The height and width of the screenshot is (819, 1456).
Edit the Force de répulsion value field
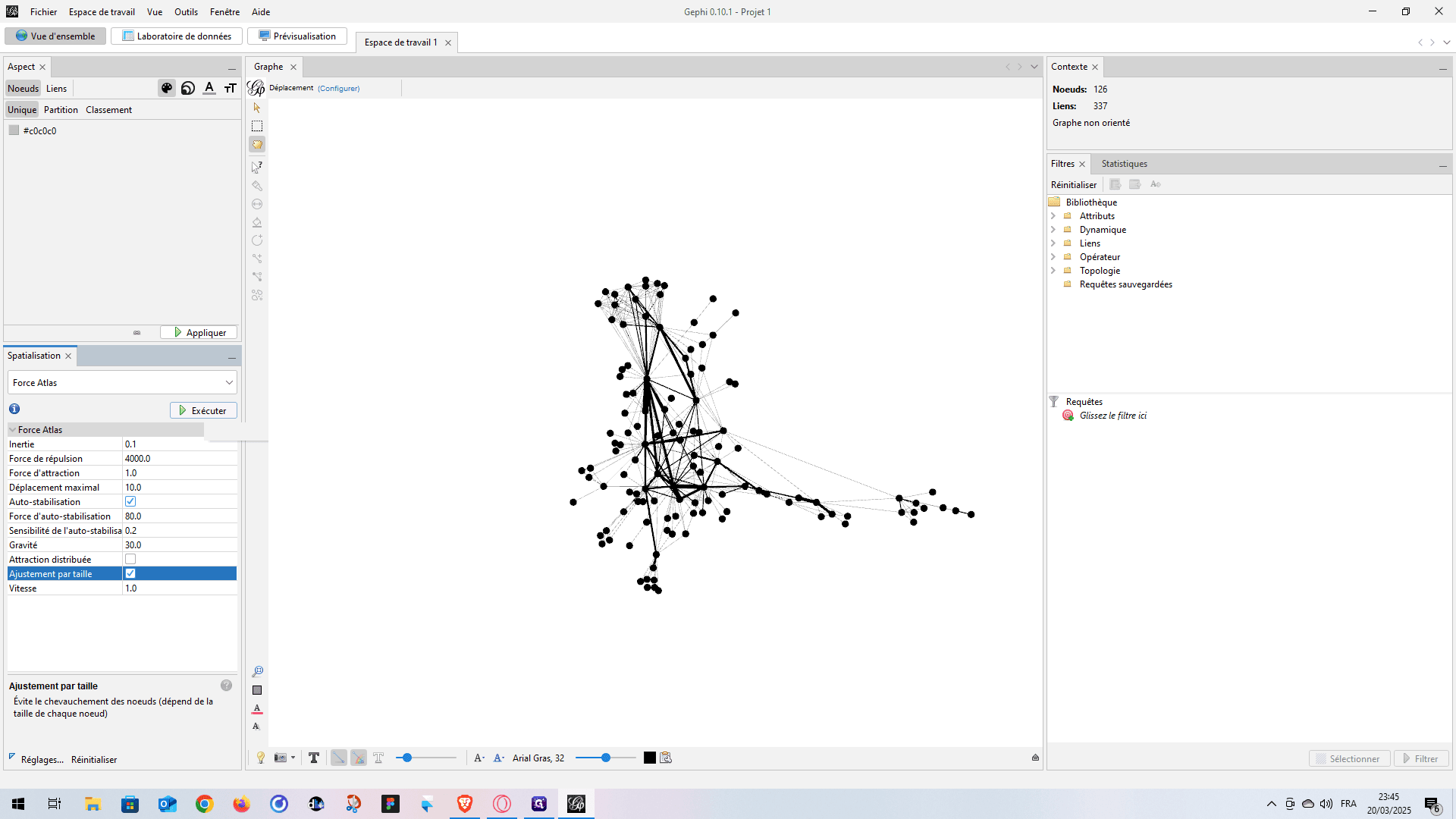click(179, 458)
